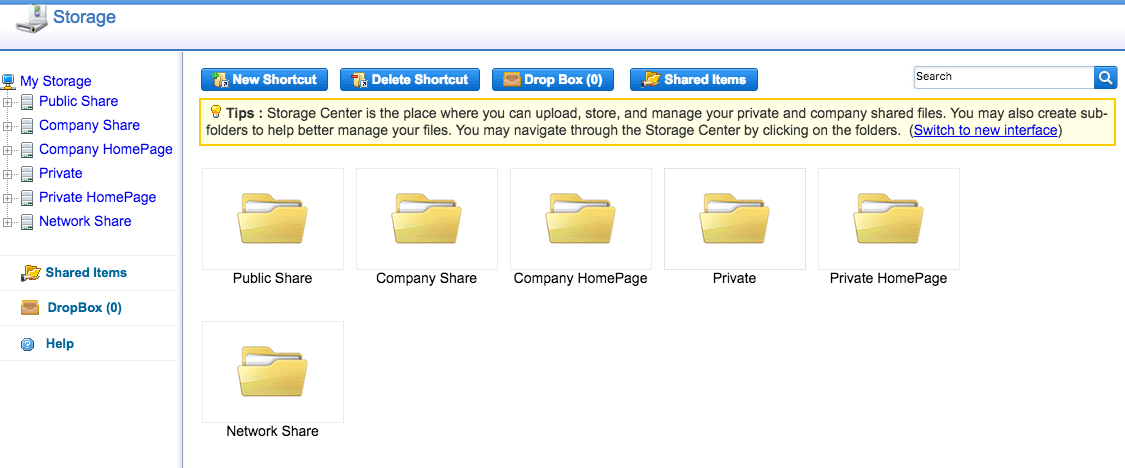Select My Storage in the tree
The height and width of the screenshot is (468, 1125).
55,81
